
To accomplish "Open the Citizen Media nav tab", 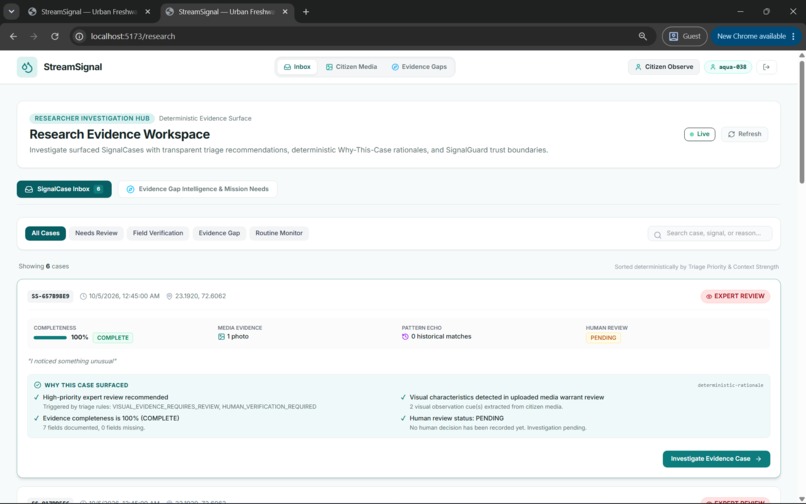I will pos(351,67).
